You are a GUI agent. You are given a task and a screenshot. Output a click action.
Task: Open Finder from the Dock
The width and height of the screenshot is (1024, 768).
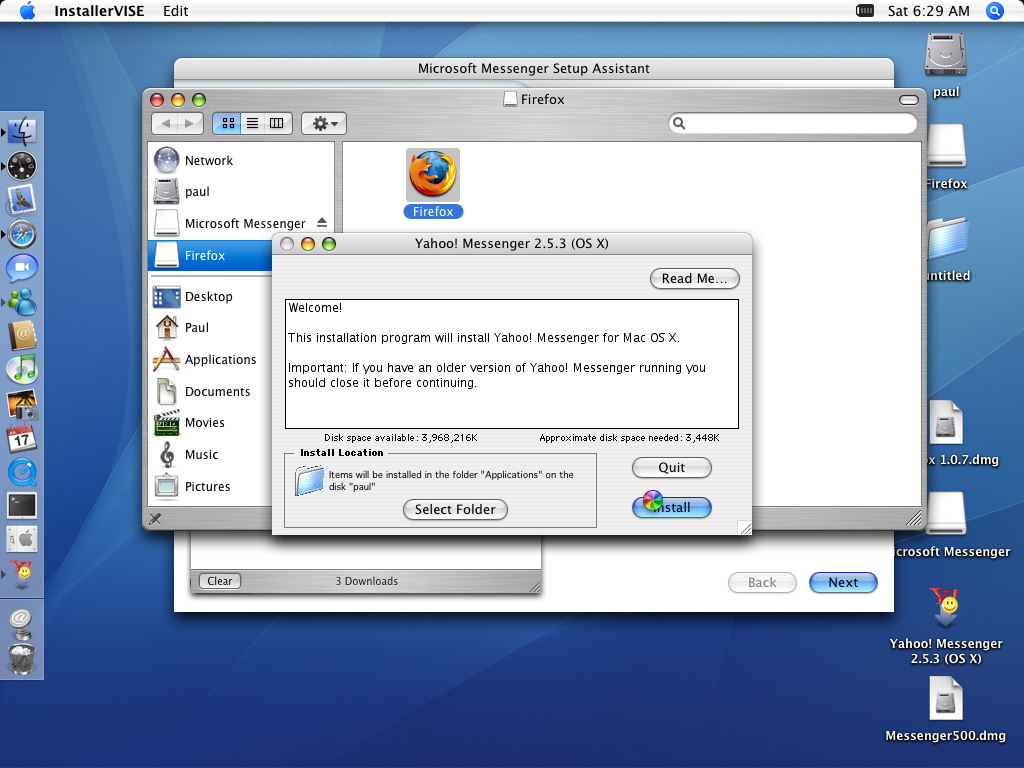[22, 130]
